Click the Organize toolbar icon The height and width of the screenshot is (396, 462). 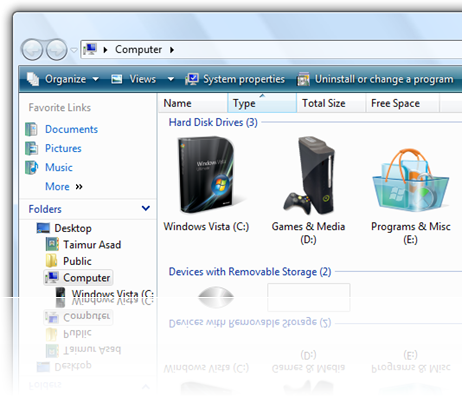click(x=33, y=79)
